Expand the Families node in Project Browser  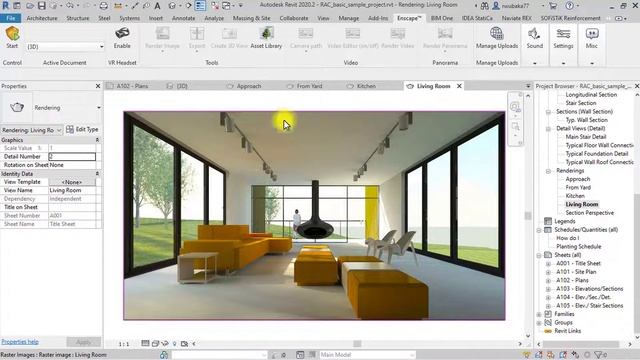point(539,314)
